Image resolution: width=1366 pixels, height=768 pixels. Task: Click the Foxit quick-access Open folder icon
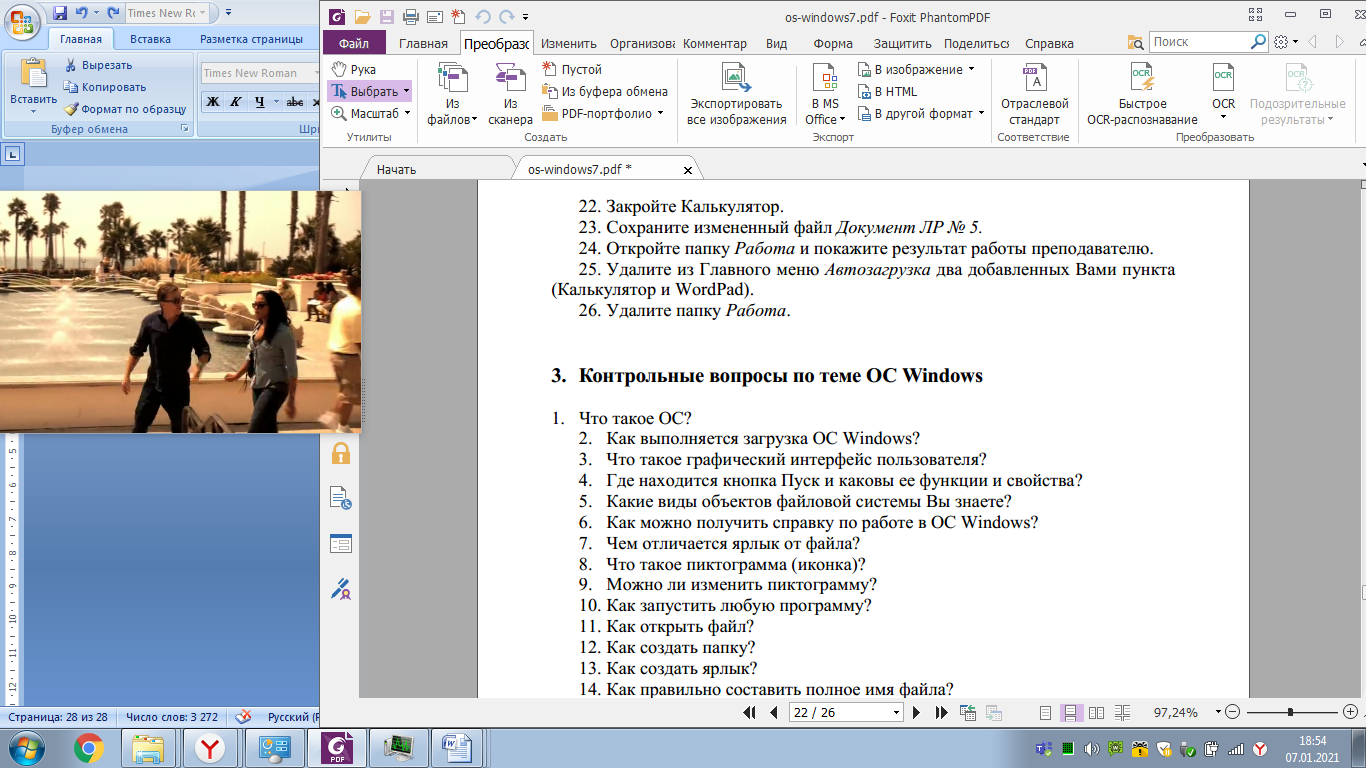coord(362,16)
